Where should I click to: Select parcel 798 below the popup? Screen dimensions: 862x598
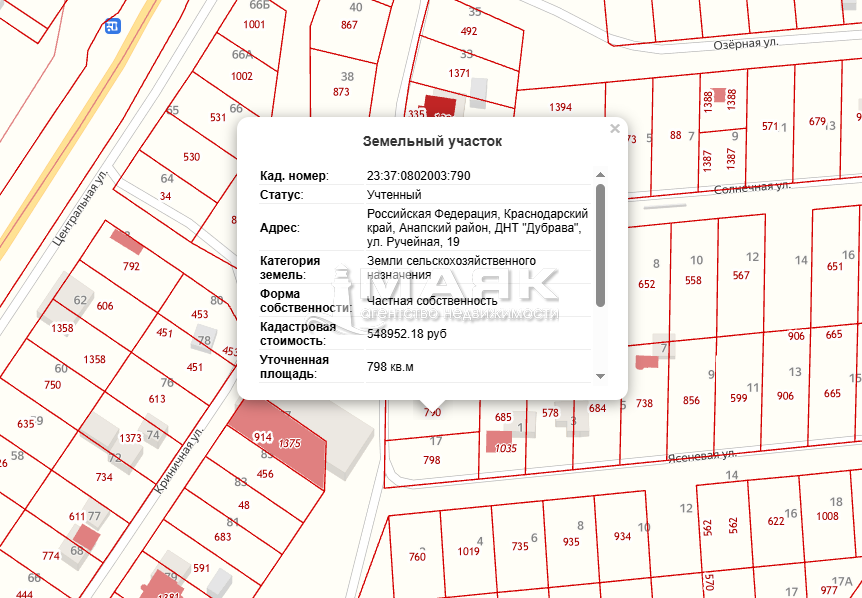431,460
